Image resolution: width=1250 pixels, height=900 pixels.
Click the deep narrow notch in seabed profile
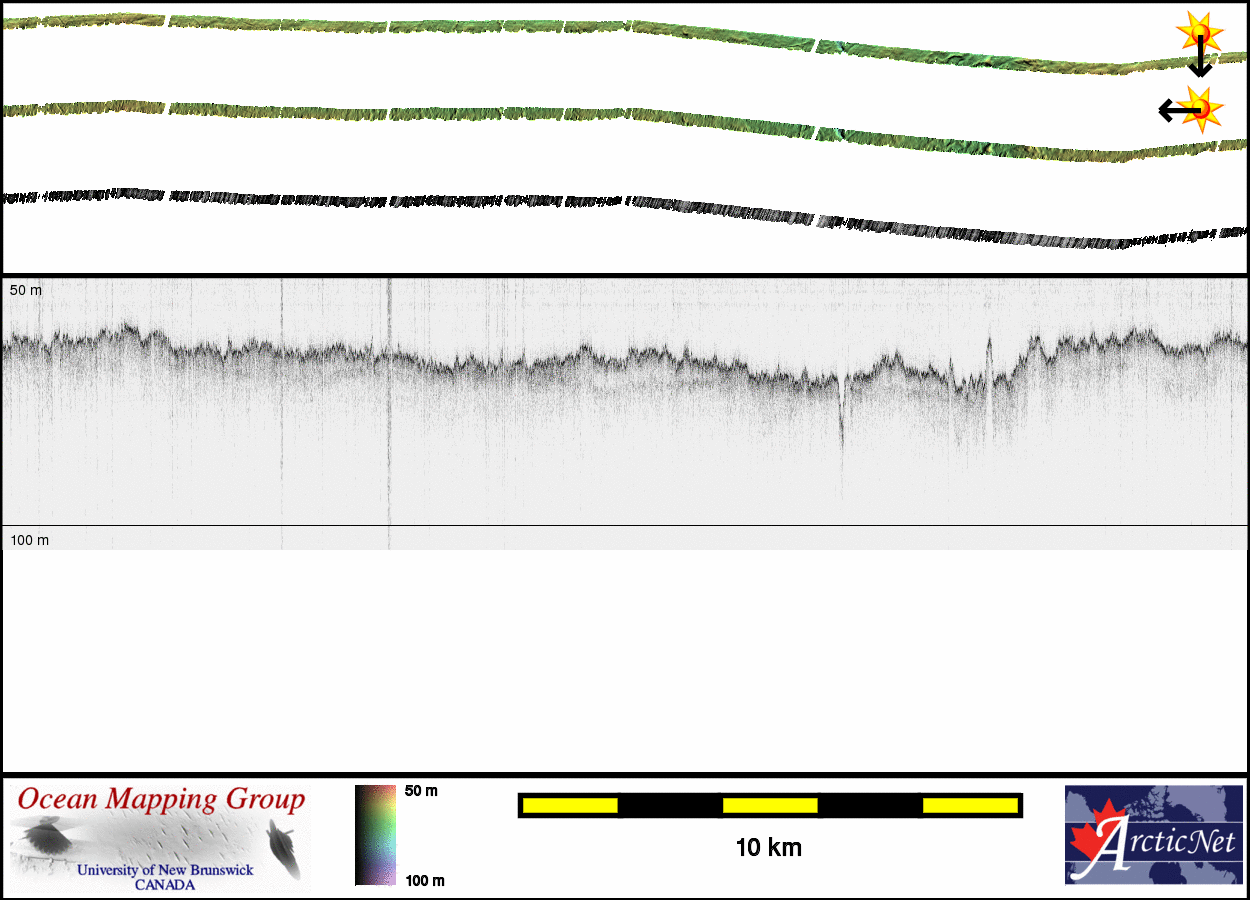point(841,410)
